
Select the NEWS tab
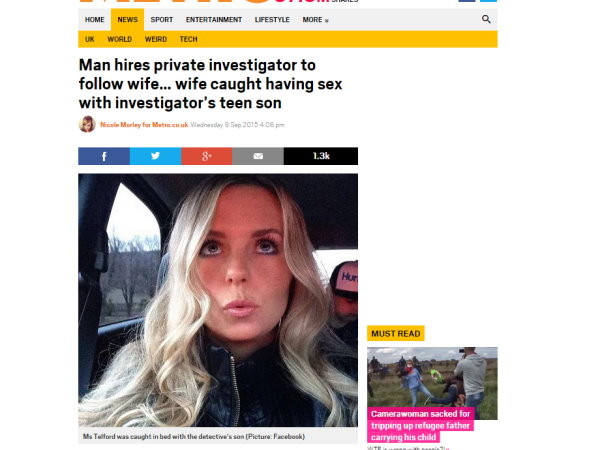127,20
